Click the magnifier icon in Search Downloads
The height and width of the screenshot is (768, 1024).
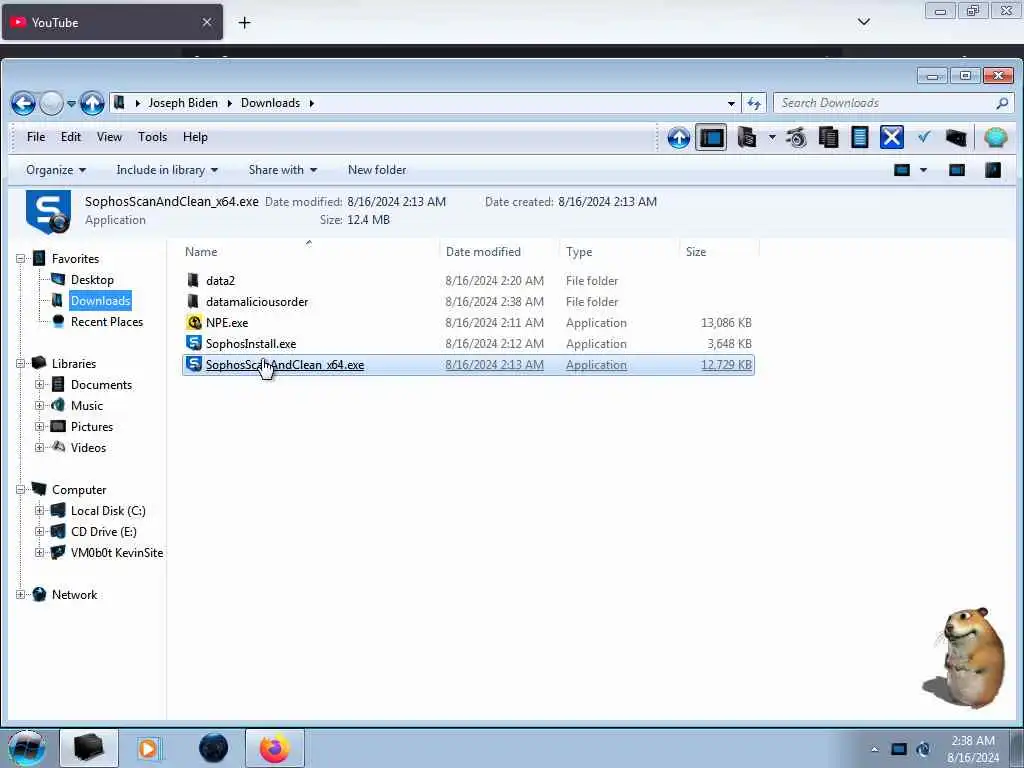[1002, 103]
